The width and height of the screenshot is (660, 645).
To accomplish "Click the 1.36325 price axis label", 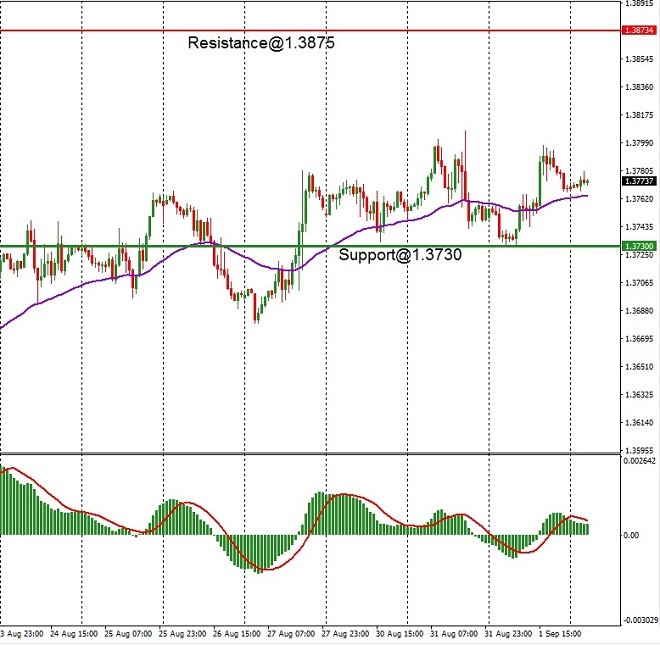I will pyautogui.click(x=639, y=394).
